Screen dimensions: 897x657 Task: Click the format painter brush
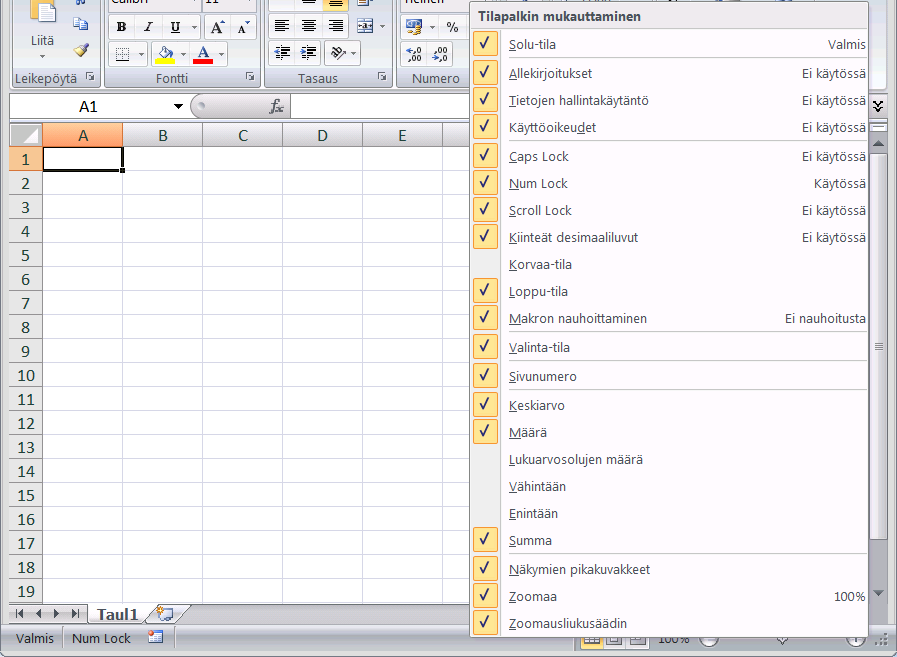81,50
